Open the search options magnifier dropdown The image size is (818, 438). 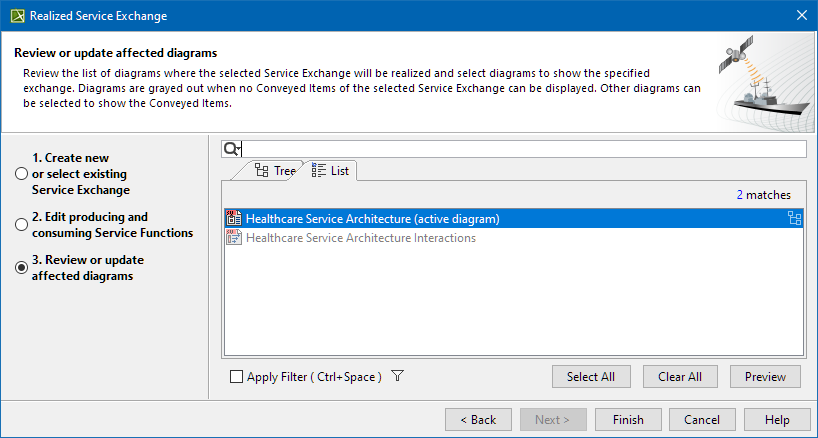(232, 149)
